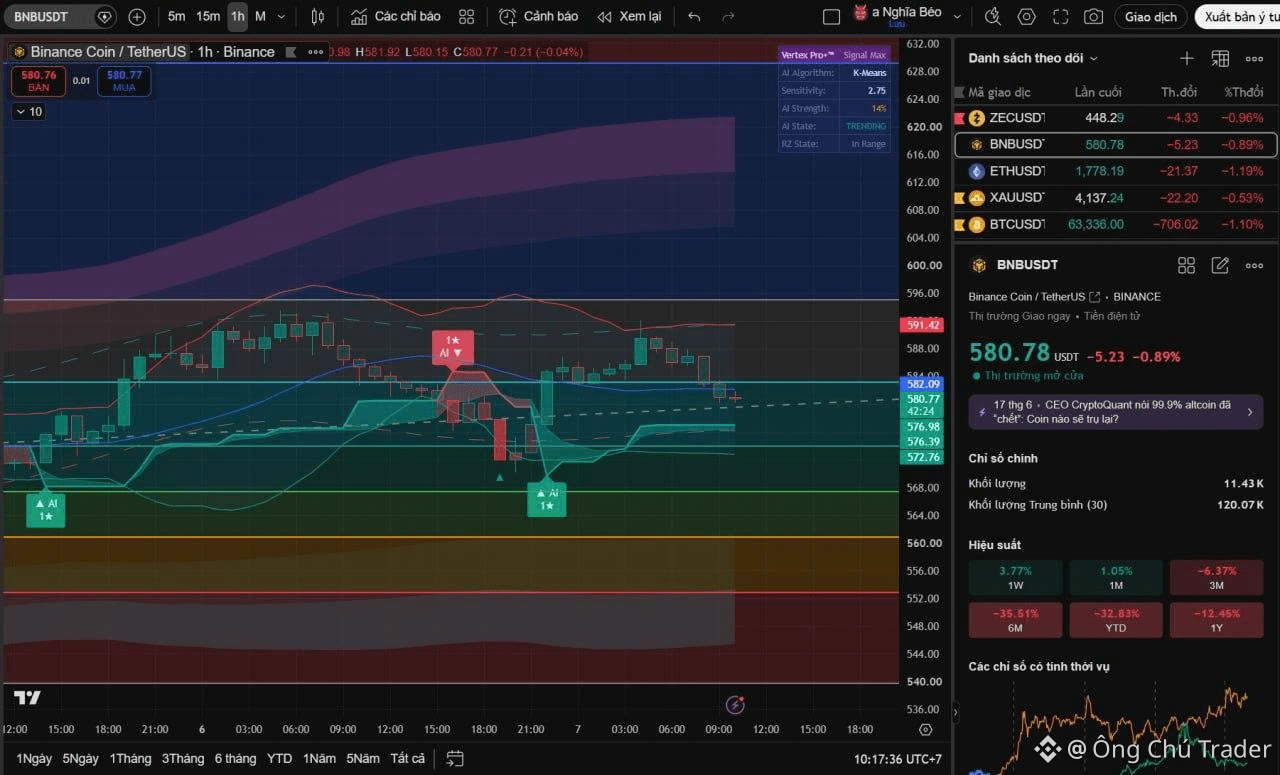Screen dimensions: 1280x775
Task: Open the Các chỉ báo indicators menu
Action: pyautogui.click(x=395, y=17)
